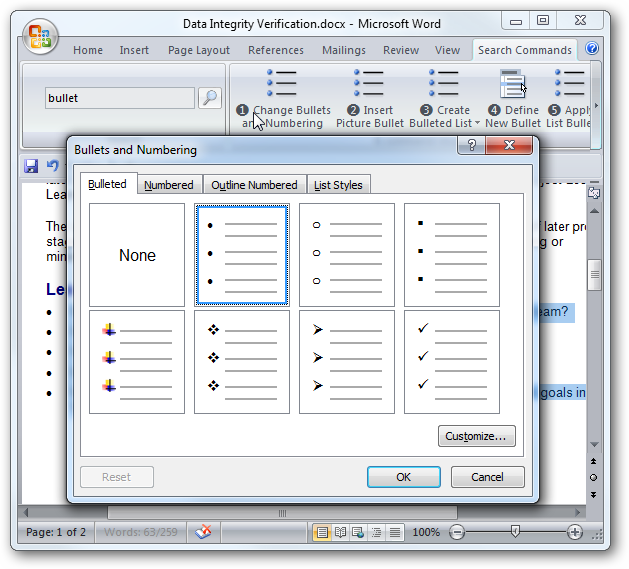
Task: Jump to previous page double-arrow
Action: pos(594,461)
